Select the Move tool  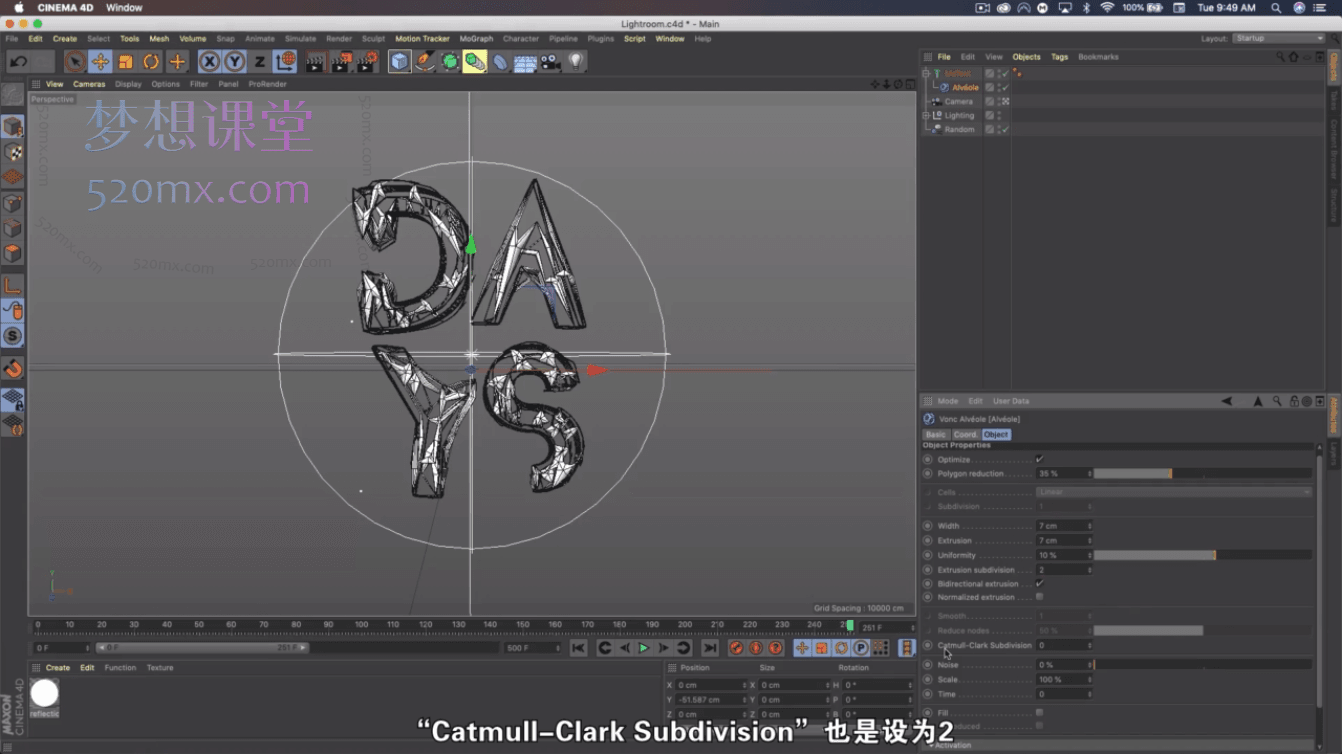click(x=100, y=60)
